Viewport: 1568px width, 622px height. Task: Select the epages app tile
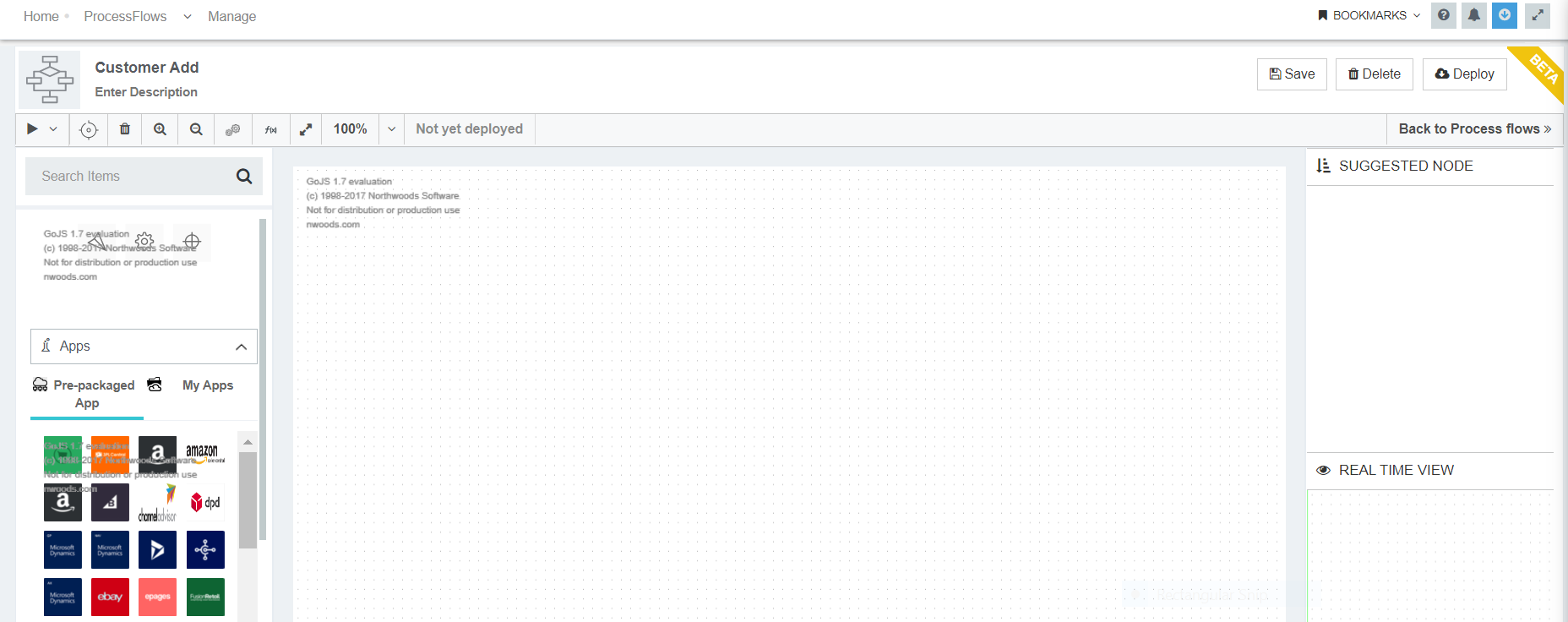click(157, 597)
